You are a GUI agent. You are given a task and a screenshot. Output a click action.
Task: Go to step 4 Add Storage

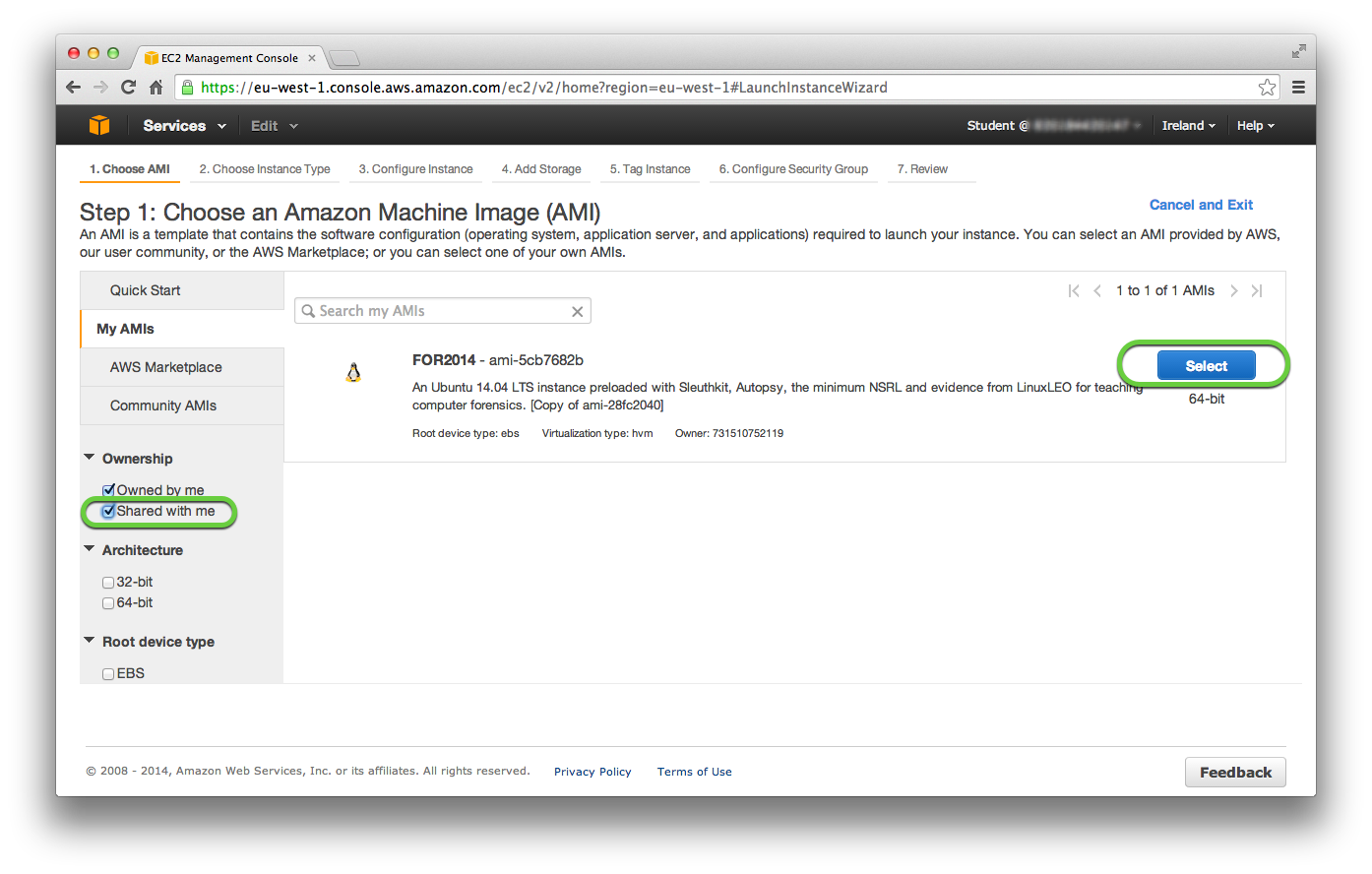(541, 169)
